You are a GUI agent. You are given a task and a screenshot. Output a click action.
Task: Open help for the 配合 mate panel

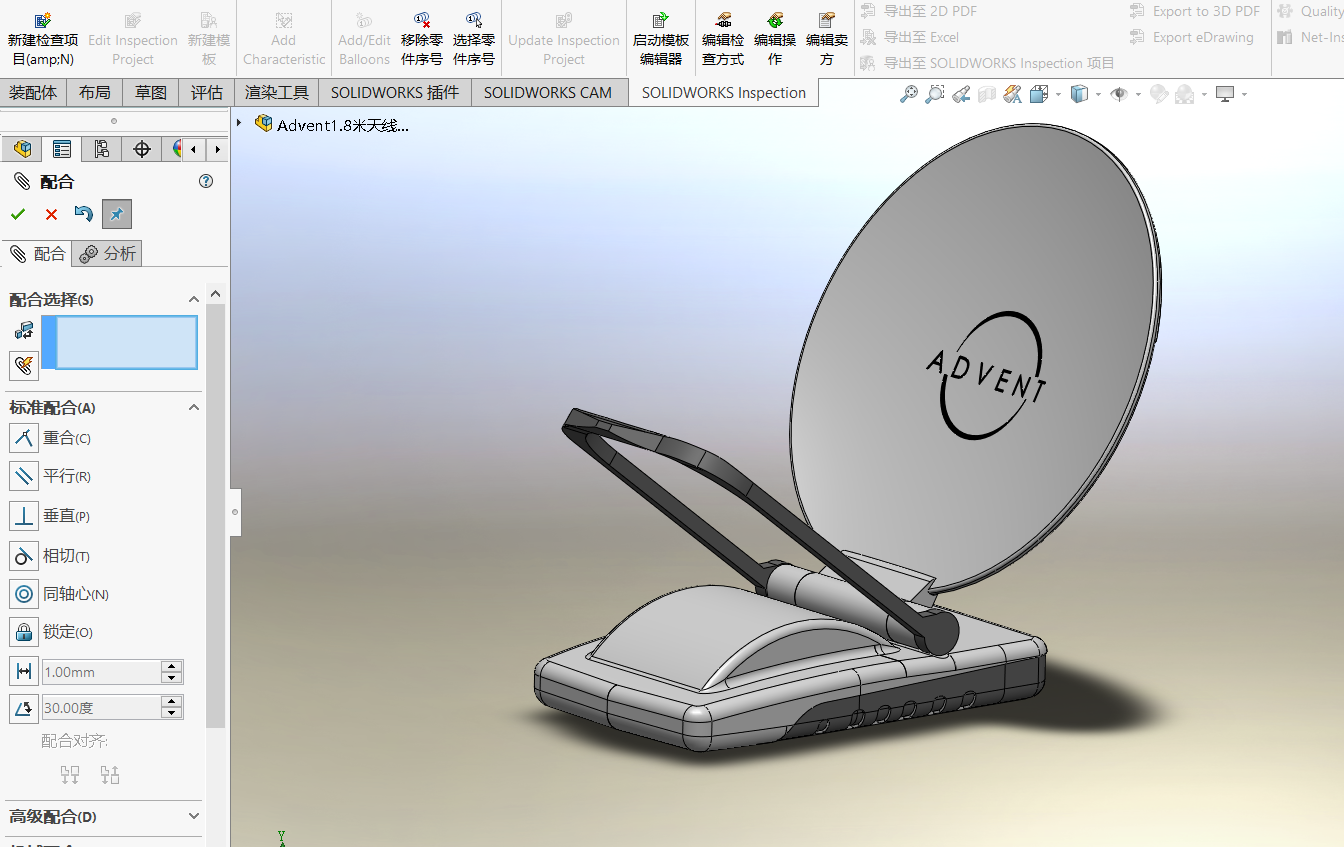(206, 181)
